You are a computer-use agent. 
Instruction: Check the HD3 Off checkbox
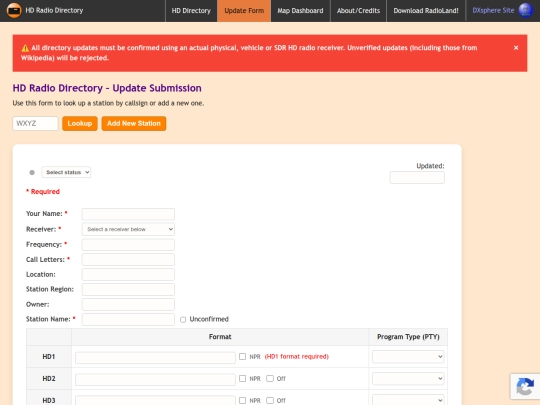click(270, 401)
